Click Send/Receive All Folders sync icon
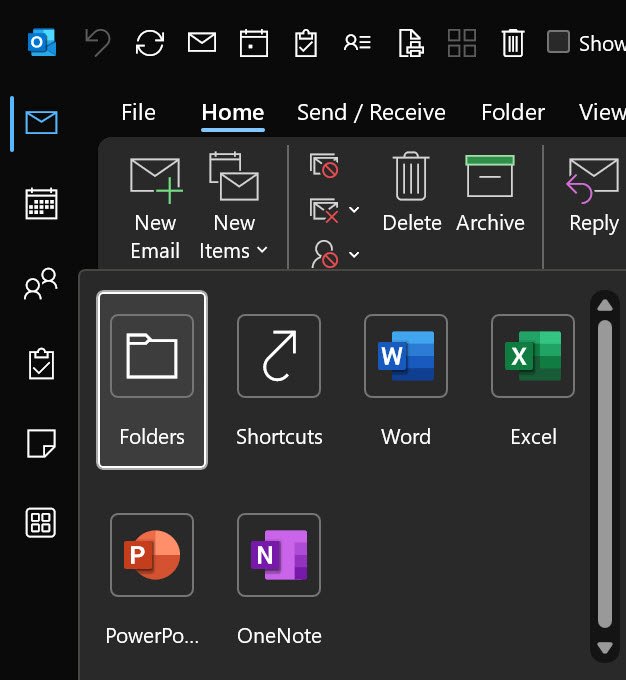The image size is (626, 680). 150,43
